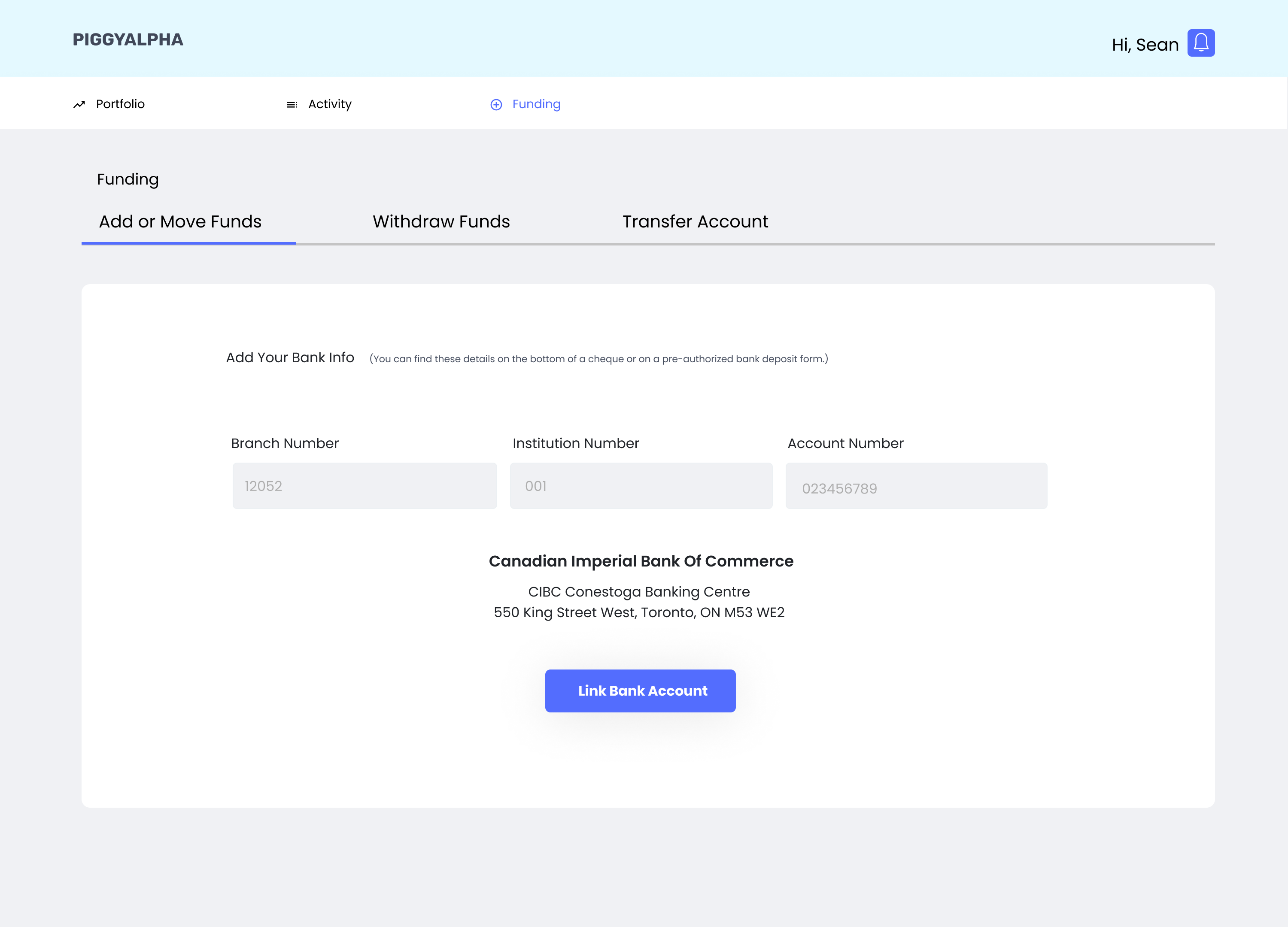Screen dimensions: 1288x927
Task: Open the Activity nav item
Action: point(329,104)
